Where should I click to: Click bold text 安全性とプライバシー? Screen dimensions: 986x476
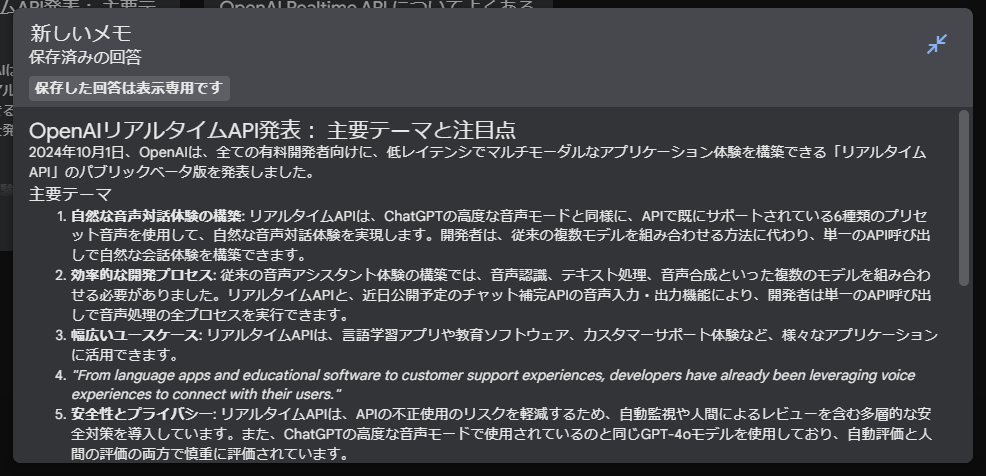(143, 414)
